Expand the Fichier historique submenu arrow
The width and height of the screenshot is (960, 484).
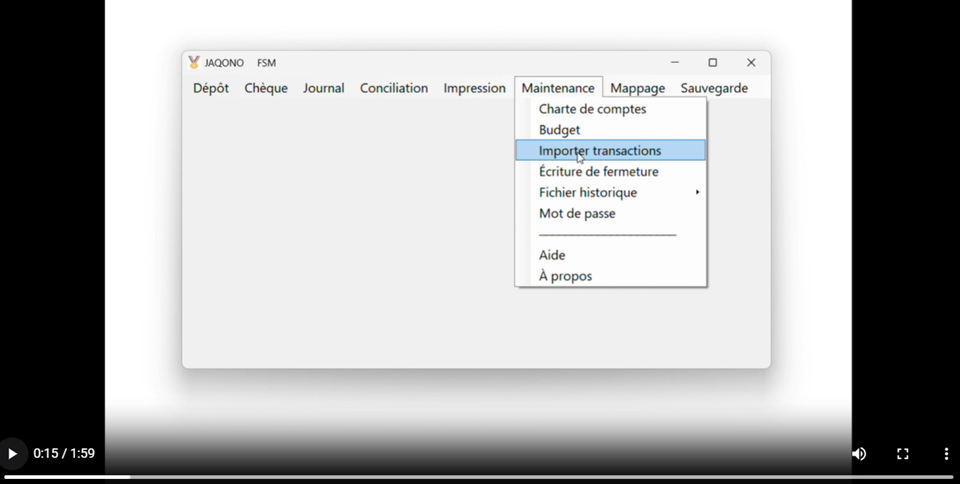tap(697, 193)
